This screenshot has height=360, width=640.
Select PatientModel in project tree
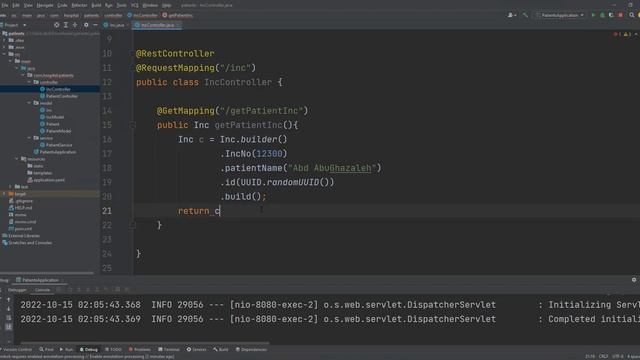[x=56, y=131]
